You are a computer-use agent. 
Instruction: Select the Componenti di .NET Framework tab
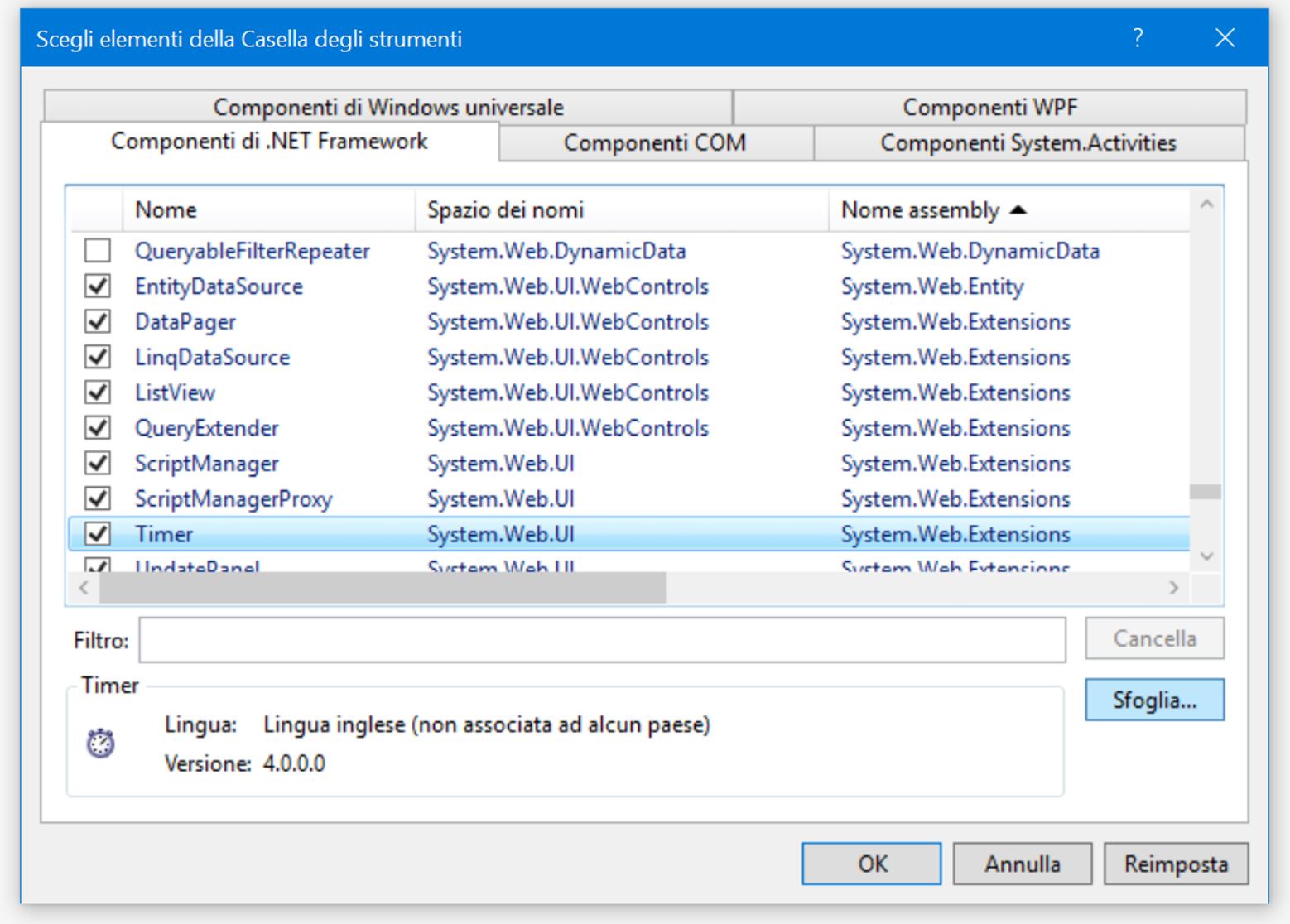(270, 142)
